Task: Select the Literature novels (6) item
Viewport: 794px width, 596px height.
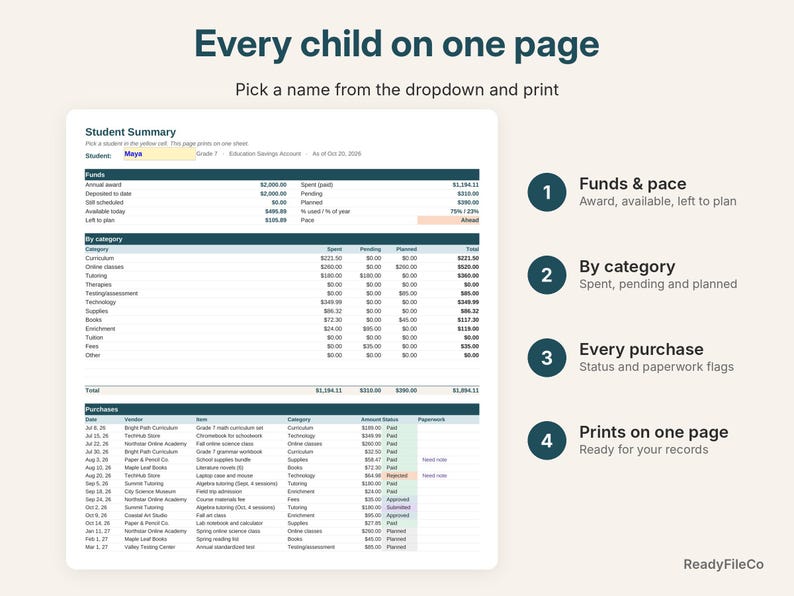Action: coord(219,468)
